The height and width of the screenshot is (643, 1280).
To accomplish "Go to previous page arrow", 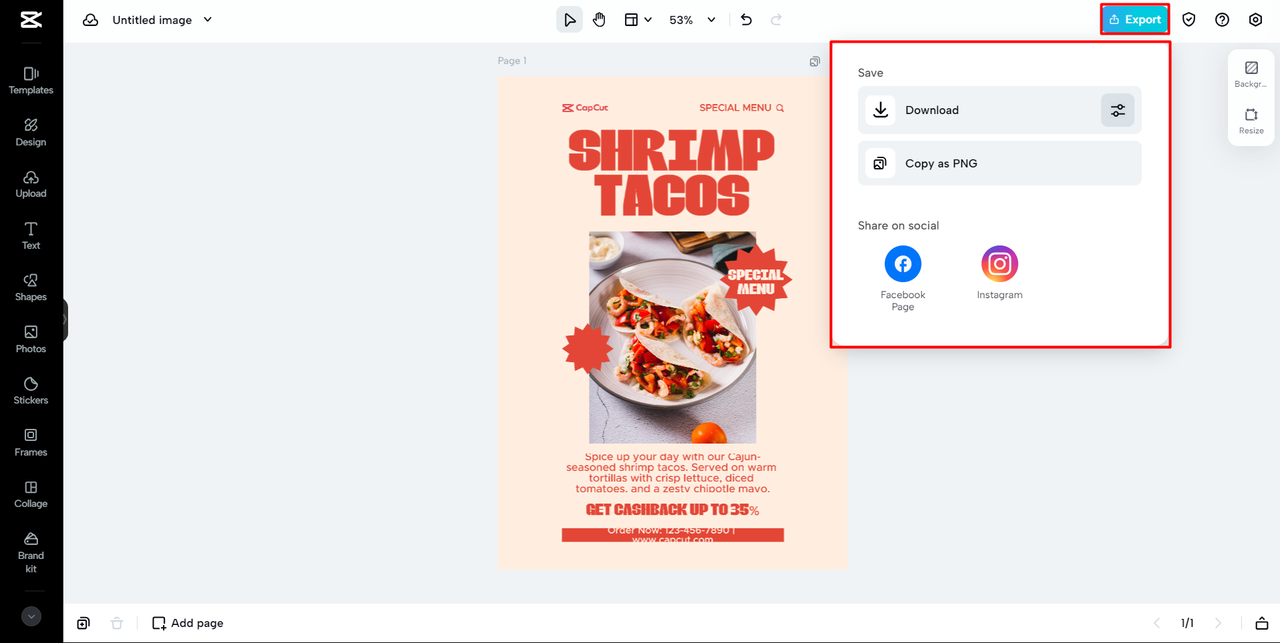I will tap(1157, 623).
